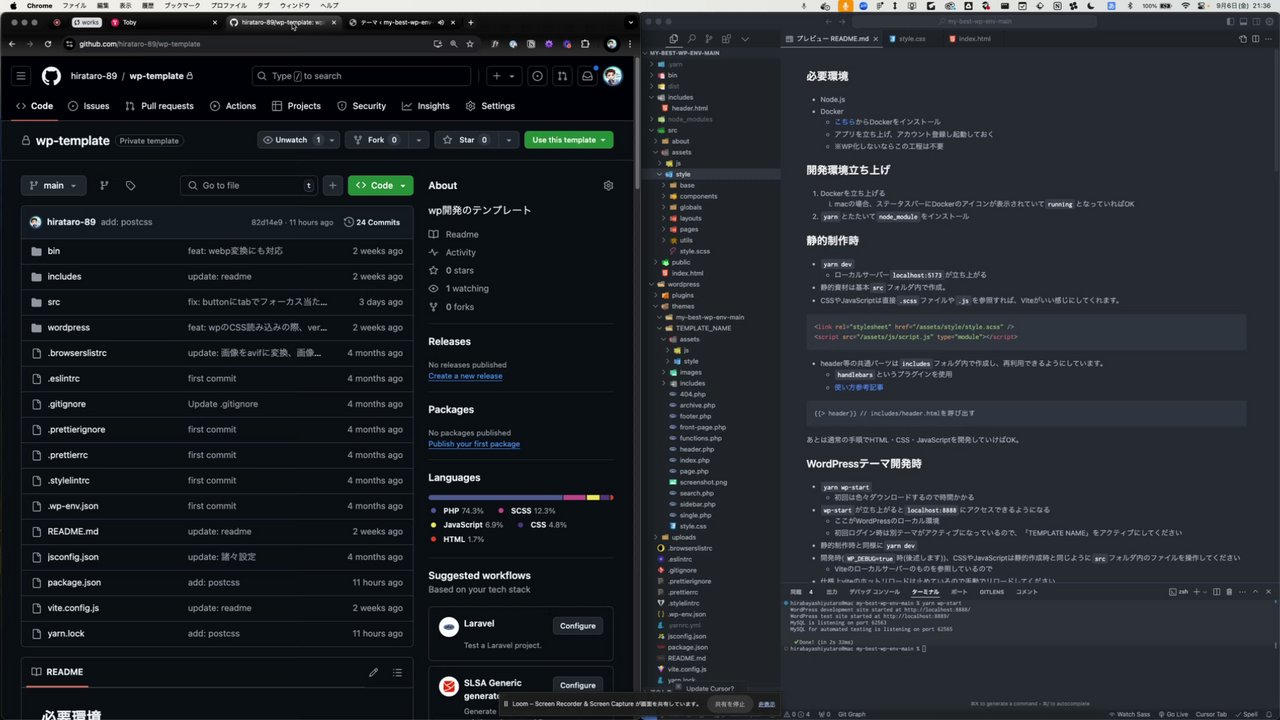Open the green Code dropdown
This screenshot has height=720, width=1280.
pyautogui.click(x=380, y=185)
